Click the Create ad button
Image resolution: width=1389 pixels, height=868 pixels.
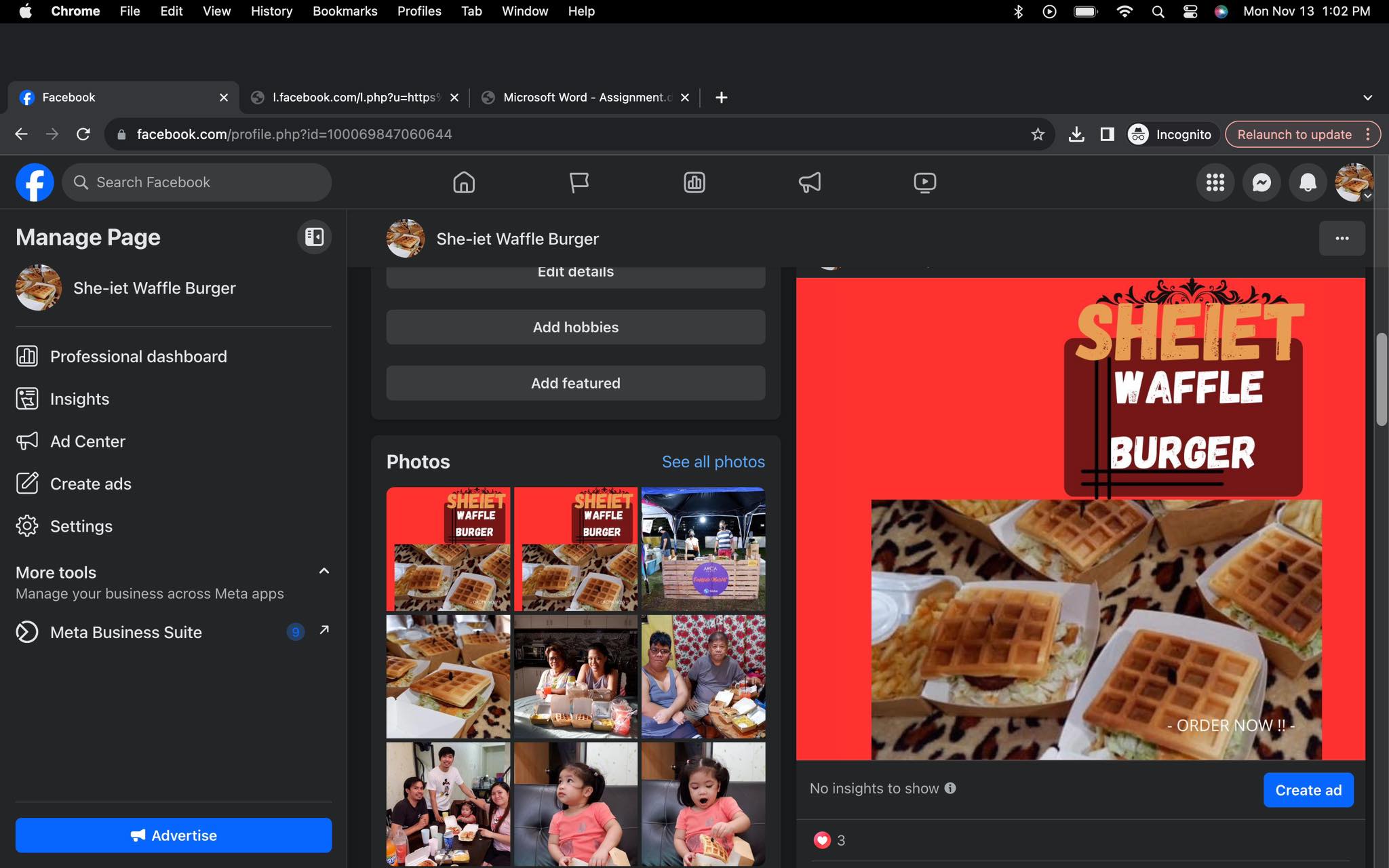[x=1308, y=790]
